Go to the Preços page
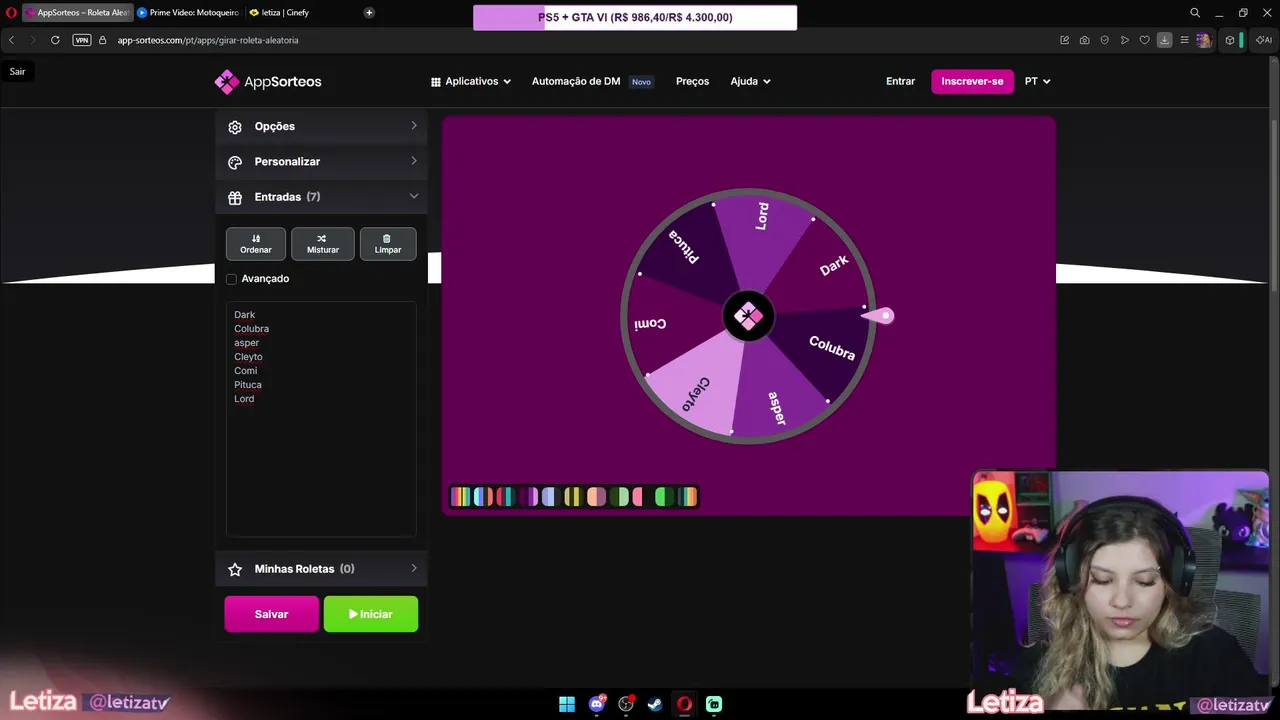The image size is (1280, 720). pos(692,82)
